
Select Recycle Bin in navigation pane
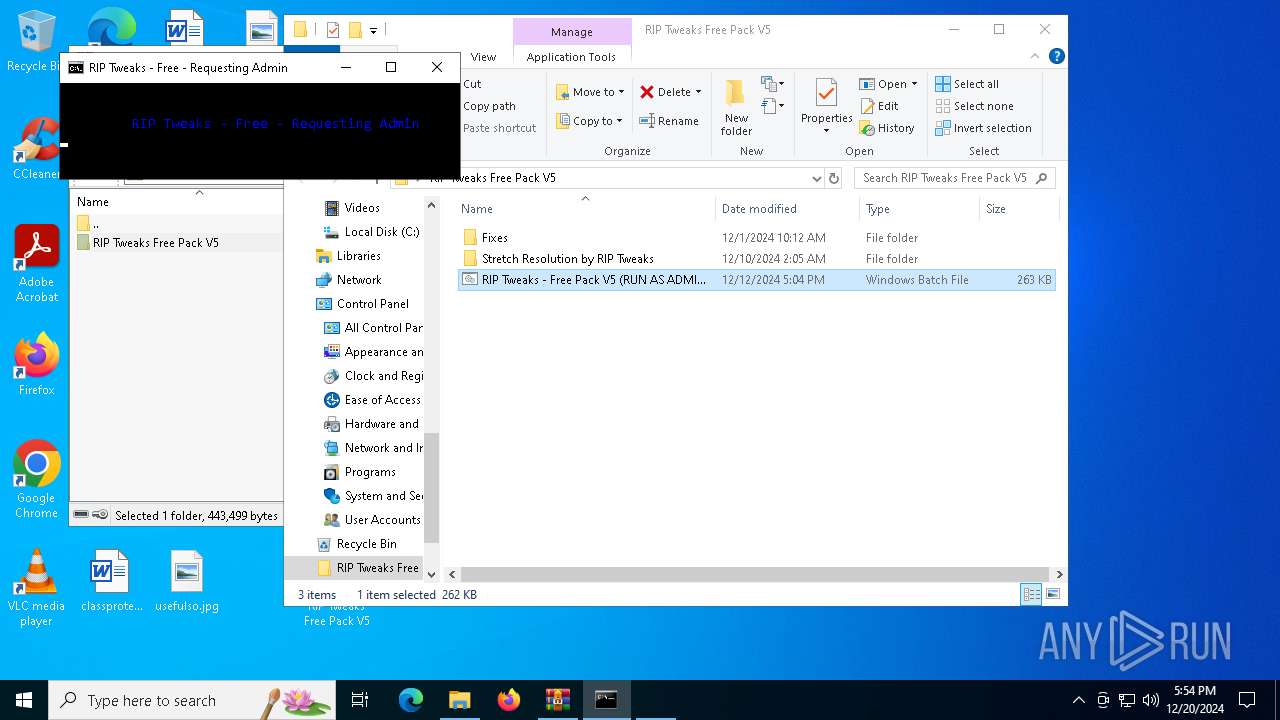pyautogui.click(x=366, y=544)
